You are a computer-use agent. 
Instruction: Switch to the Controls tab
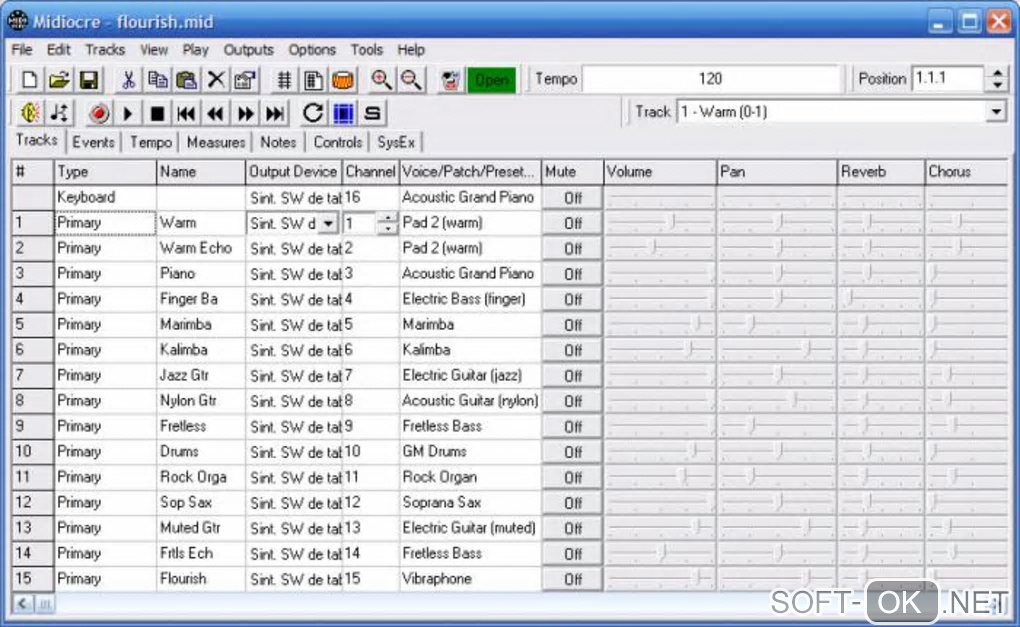pos(338,142)
